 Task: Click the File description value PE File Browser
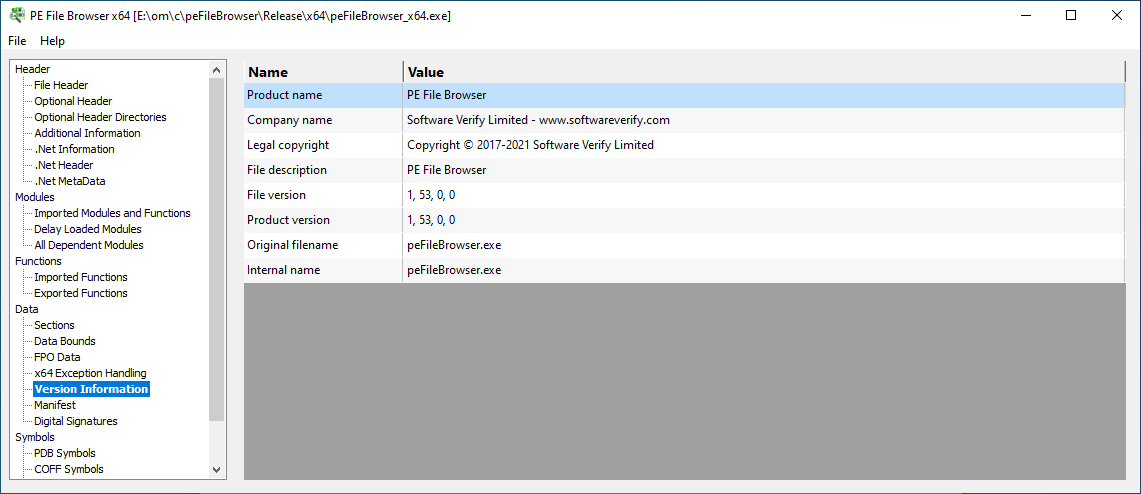click(x=447, y=170)
